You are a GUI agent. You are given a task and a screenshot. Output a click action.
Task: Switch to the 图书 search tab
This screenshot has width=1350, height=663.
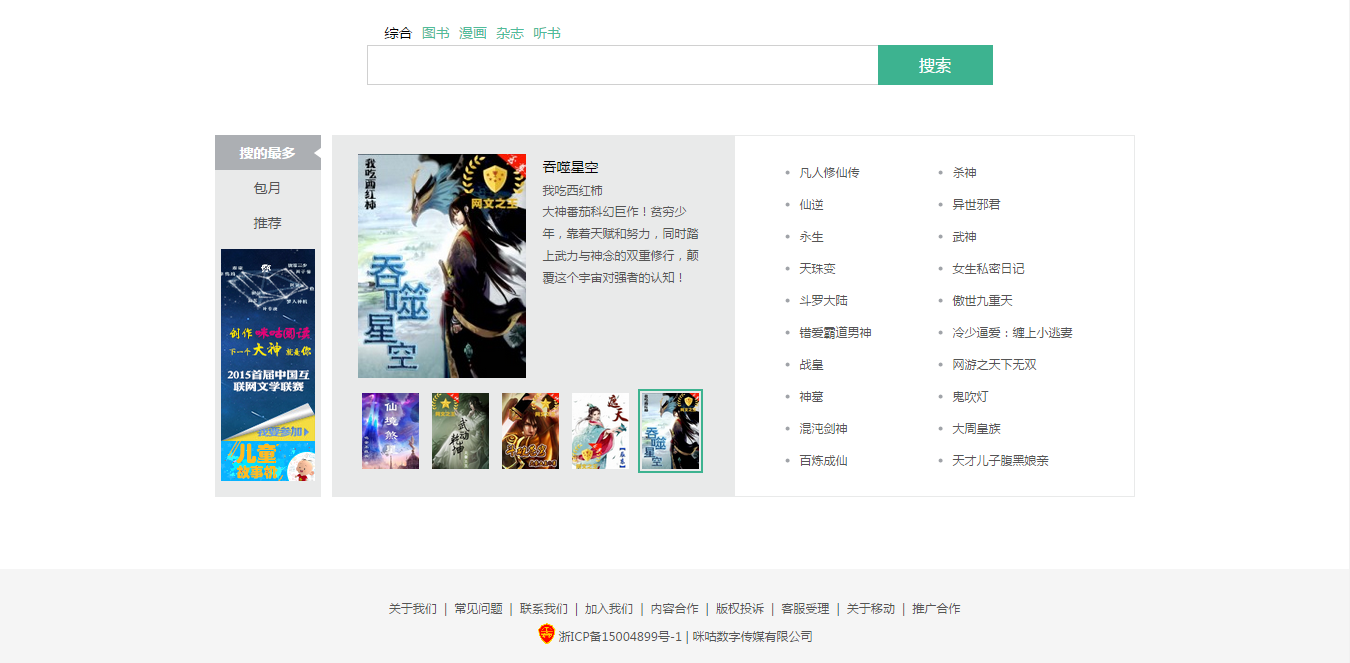click(x=436, y=33)
